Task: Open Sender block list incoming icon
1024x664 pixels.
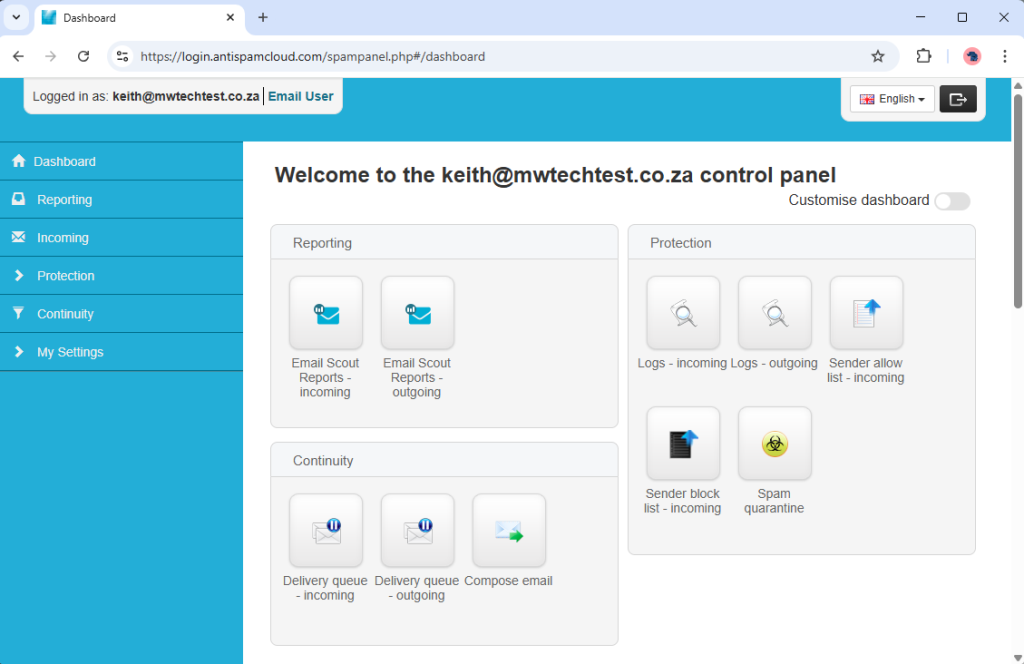Action: pos(683,443)
